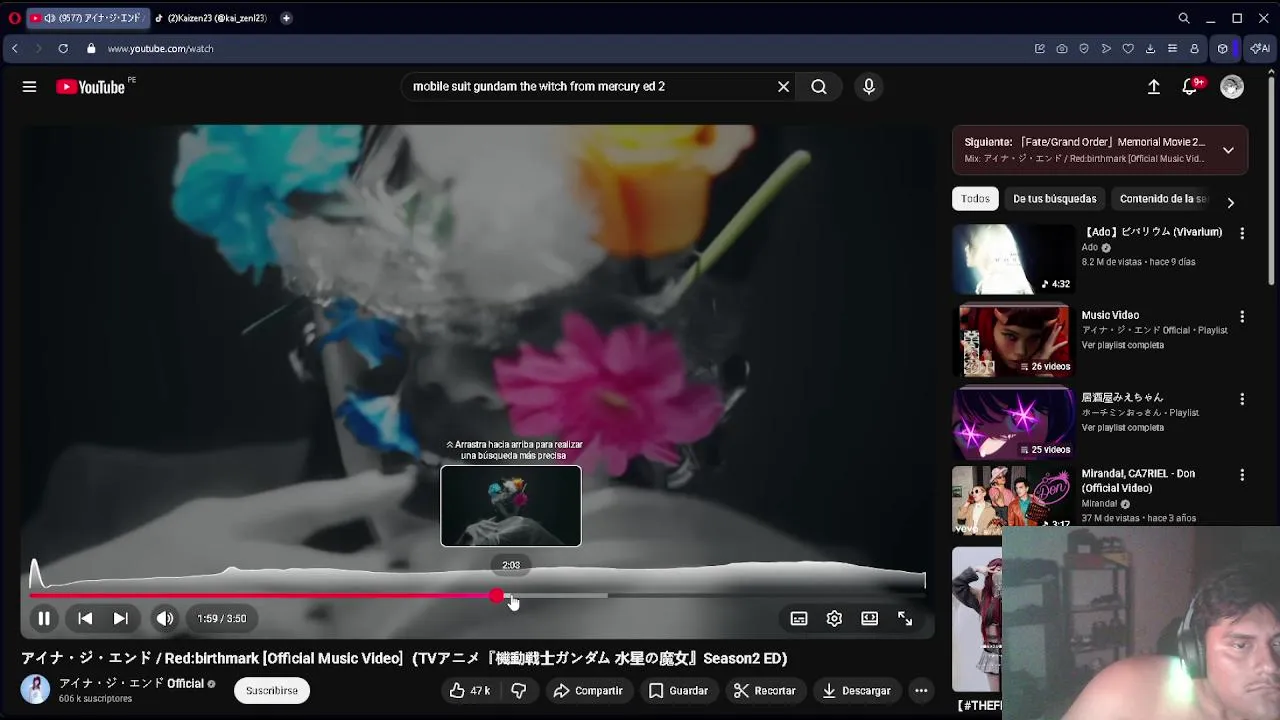
Task: Open the bookmark heart icon
Action: [1128, 48]
